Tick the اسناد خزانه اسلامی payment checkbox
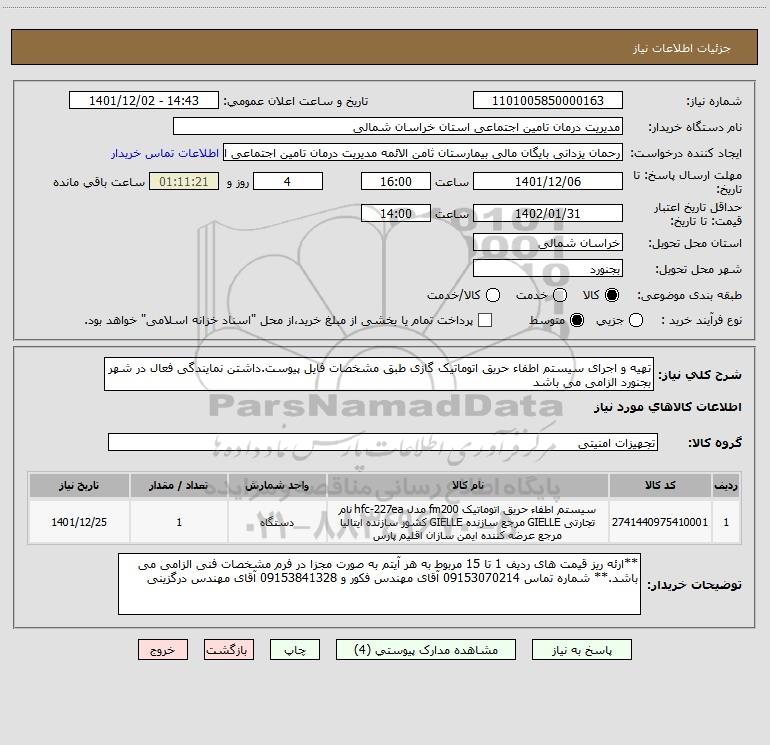This screenshot has height=745, width=770. pos(485,320)
